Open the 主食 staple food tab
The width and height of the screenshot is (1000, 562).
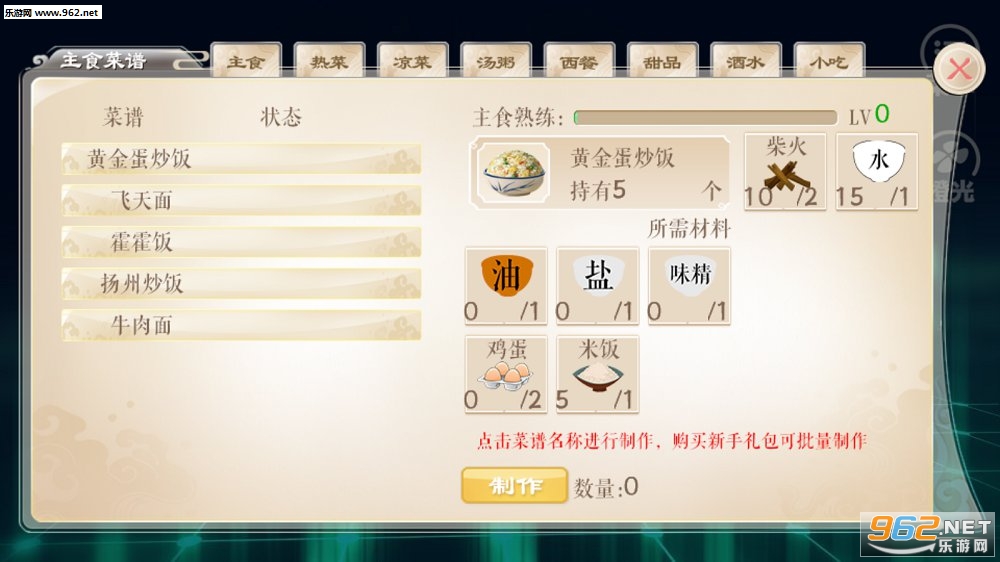[x=246, y=61]
